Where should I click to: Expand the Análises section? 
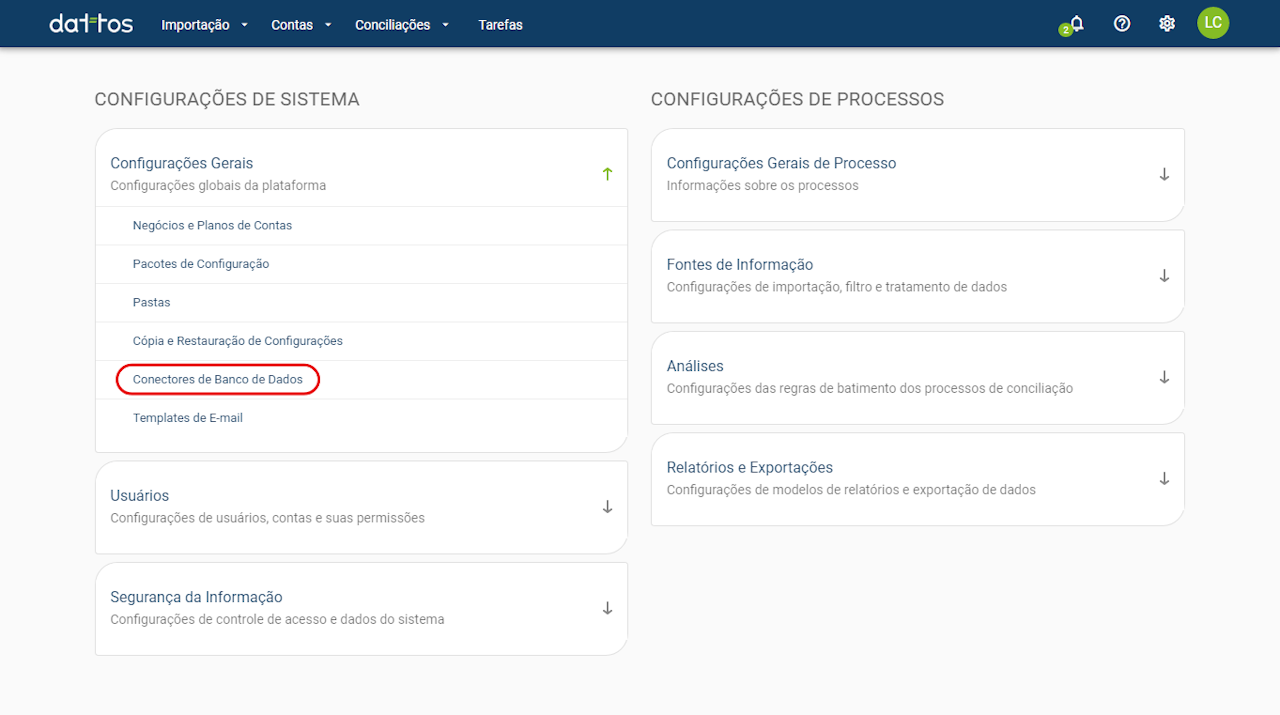[1164, 377]
